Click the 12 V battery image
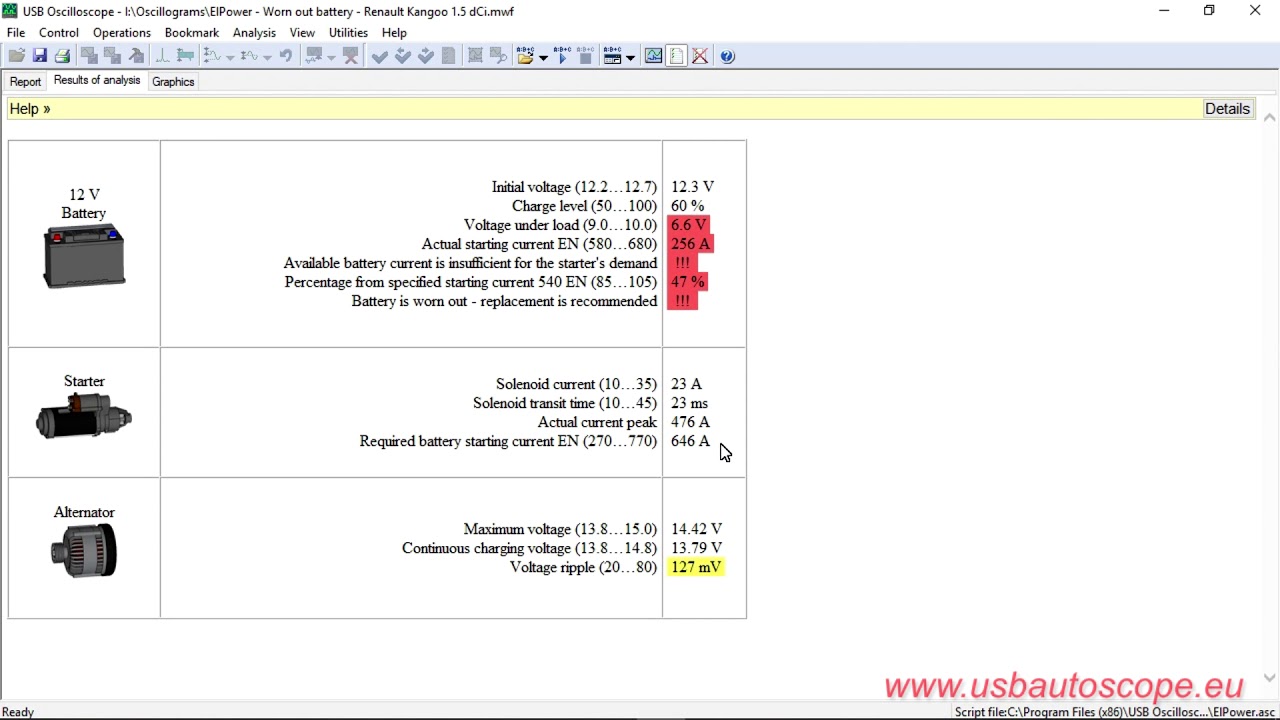Viewport: 1280px width, 720px height. 84,257
